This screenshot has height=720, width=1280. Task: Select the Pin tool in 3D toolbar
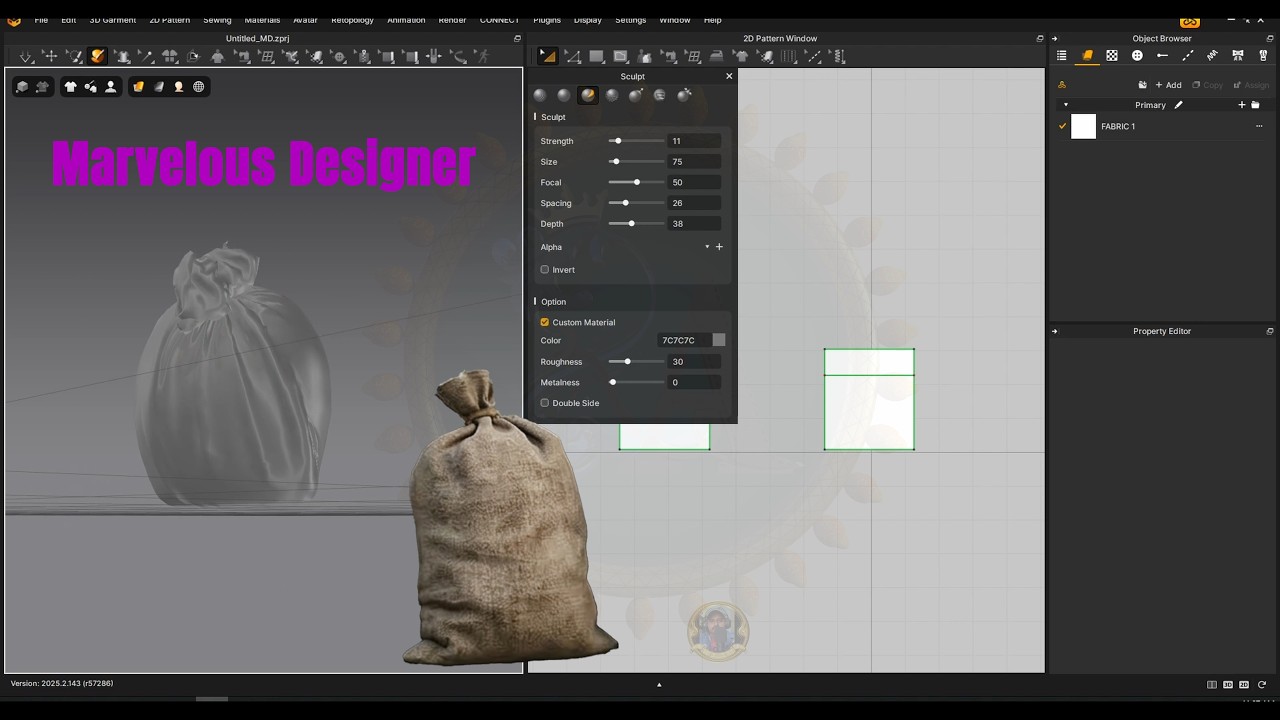coord(146,57)
